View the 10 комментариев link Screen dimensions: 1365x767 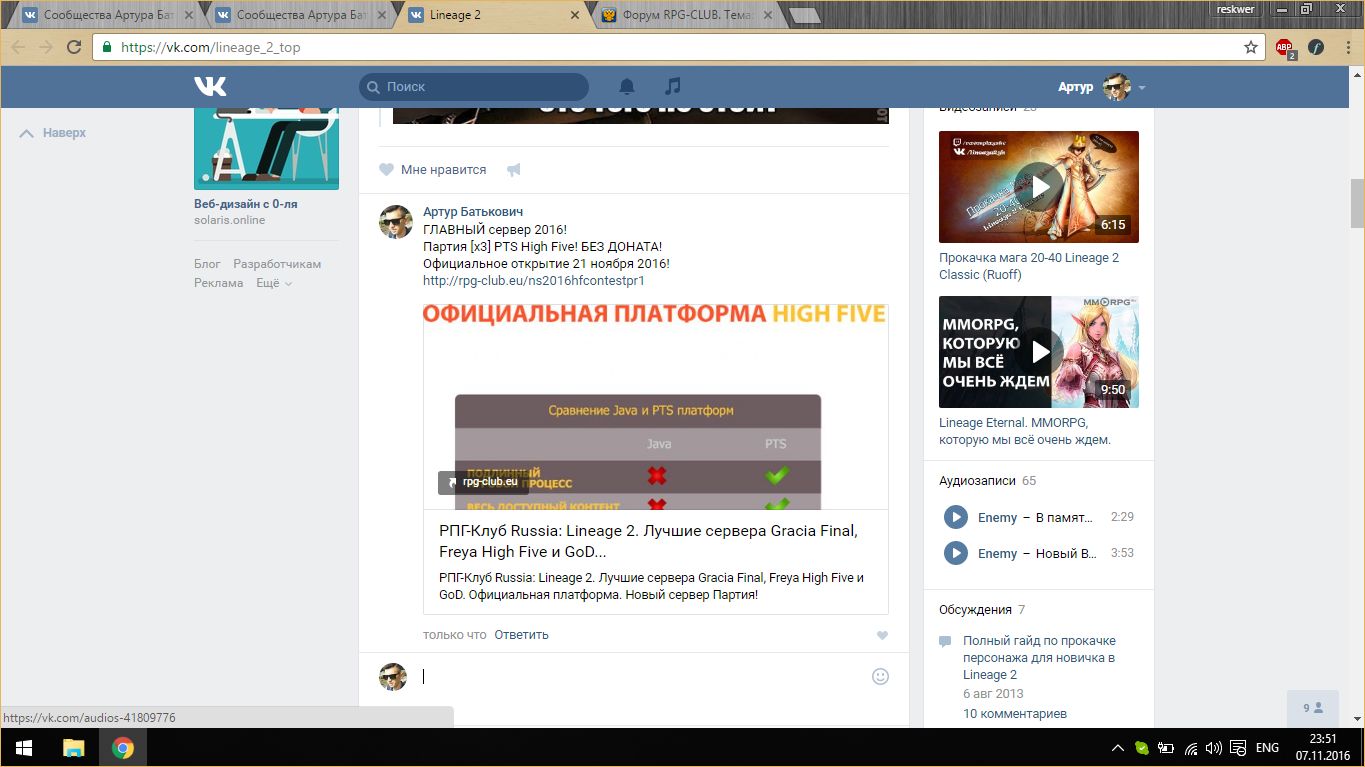1015,714
